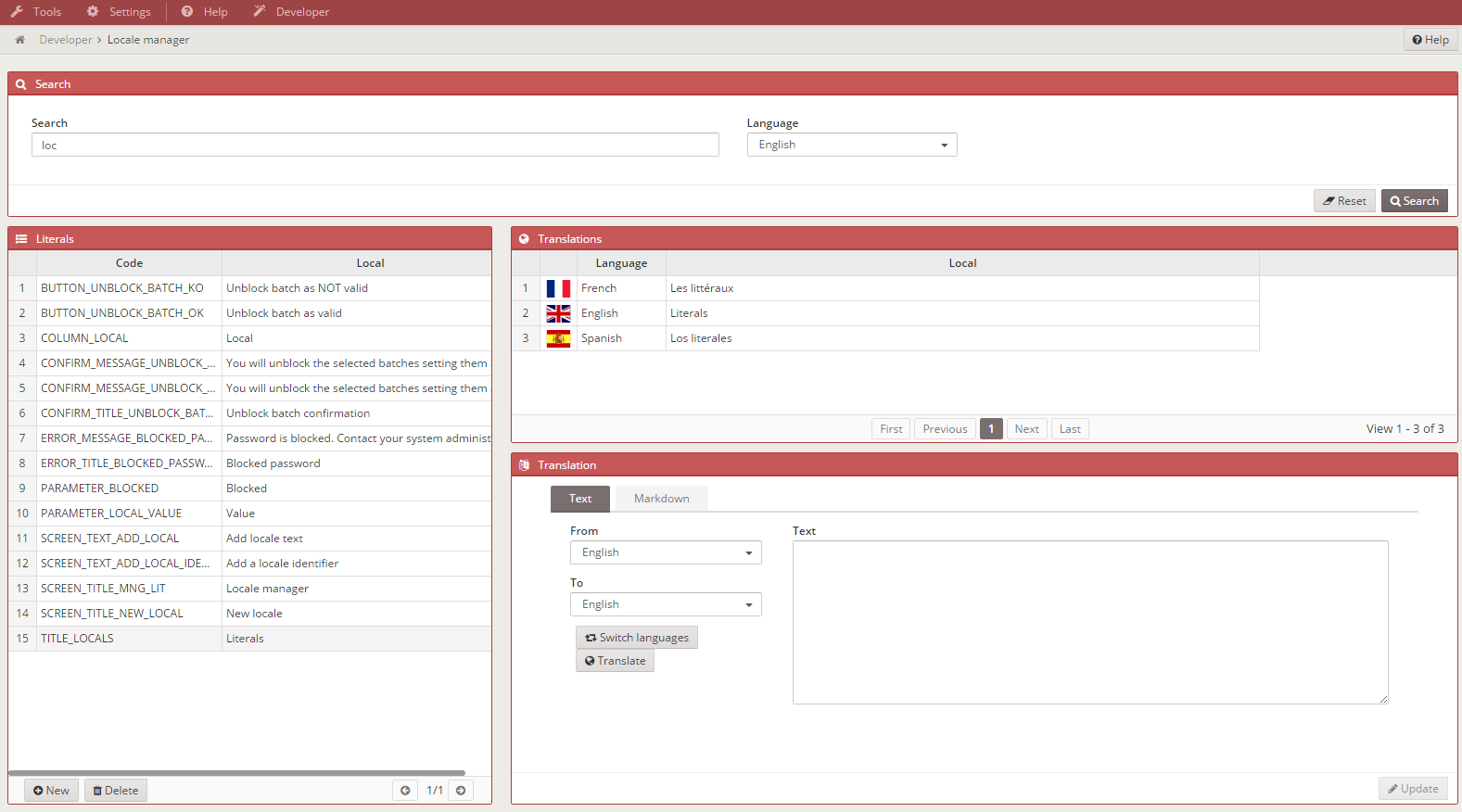Open the search Language dropdown
The image size is (1462, 812).
coord(852,145)
